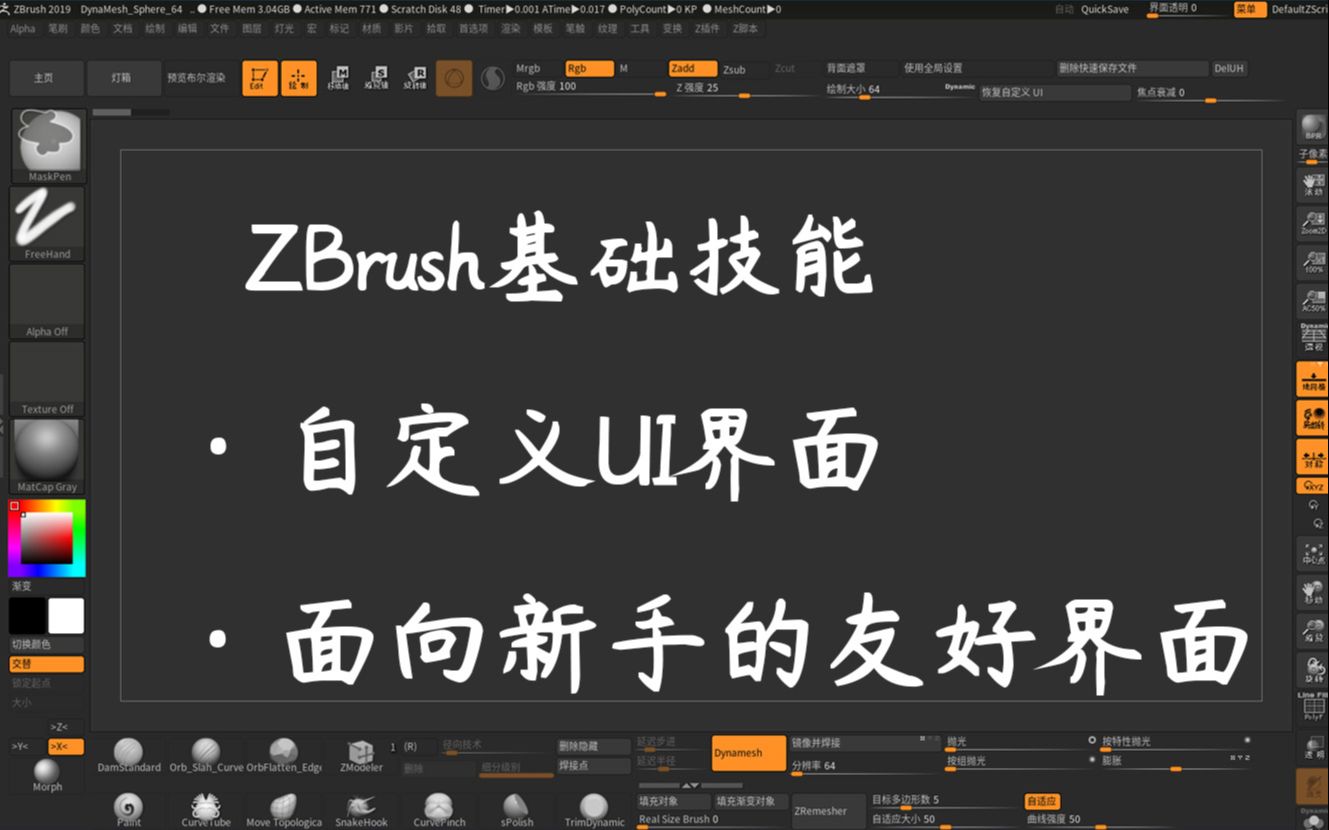Click the QuickSave button
The image size is (1329, 830).
pyautogui.click(x=1105, y=9)
